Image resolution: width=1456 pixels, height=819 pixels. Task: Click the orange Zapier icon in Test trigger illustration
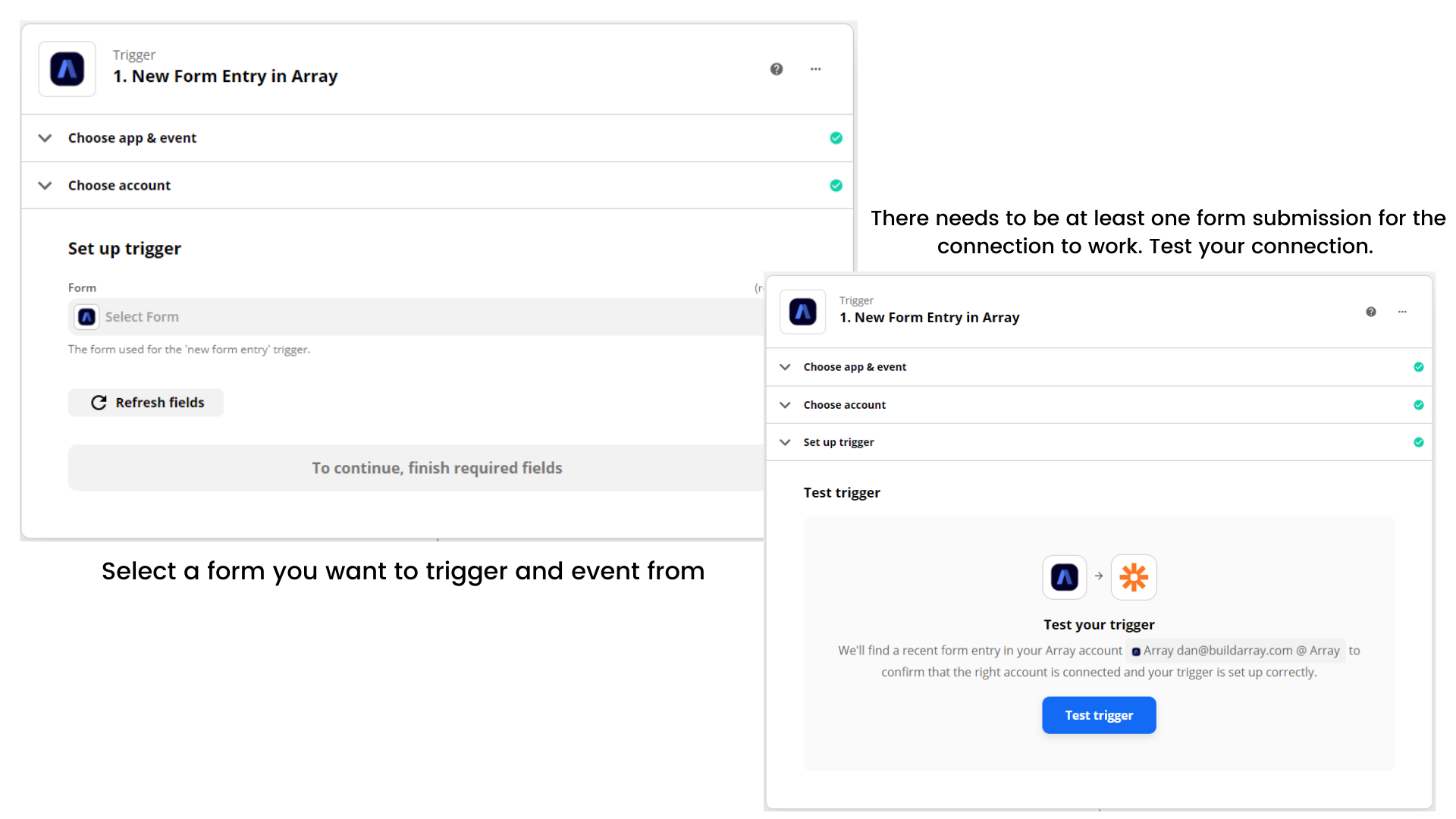(1134, 577)
